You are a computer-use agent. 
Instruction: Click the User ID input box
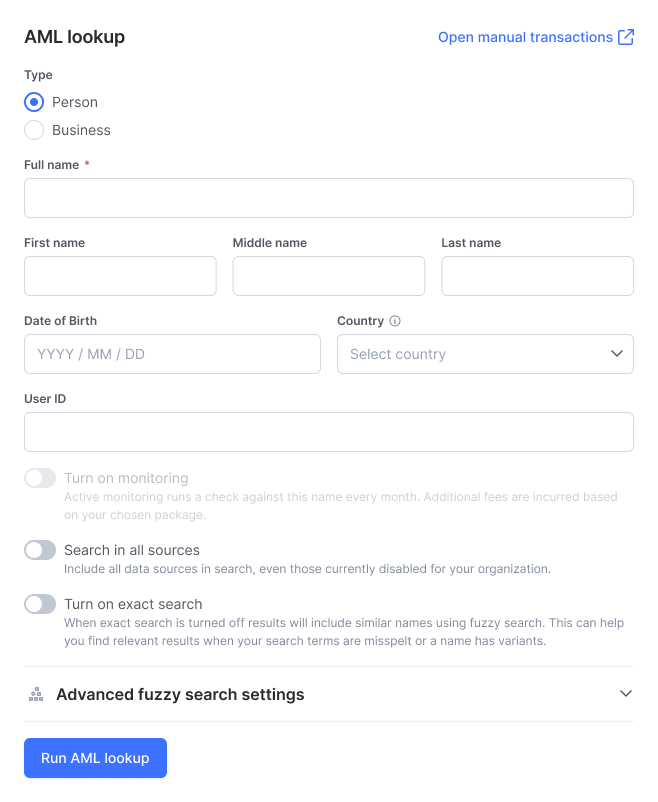(328, 432)
